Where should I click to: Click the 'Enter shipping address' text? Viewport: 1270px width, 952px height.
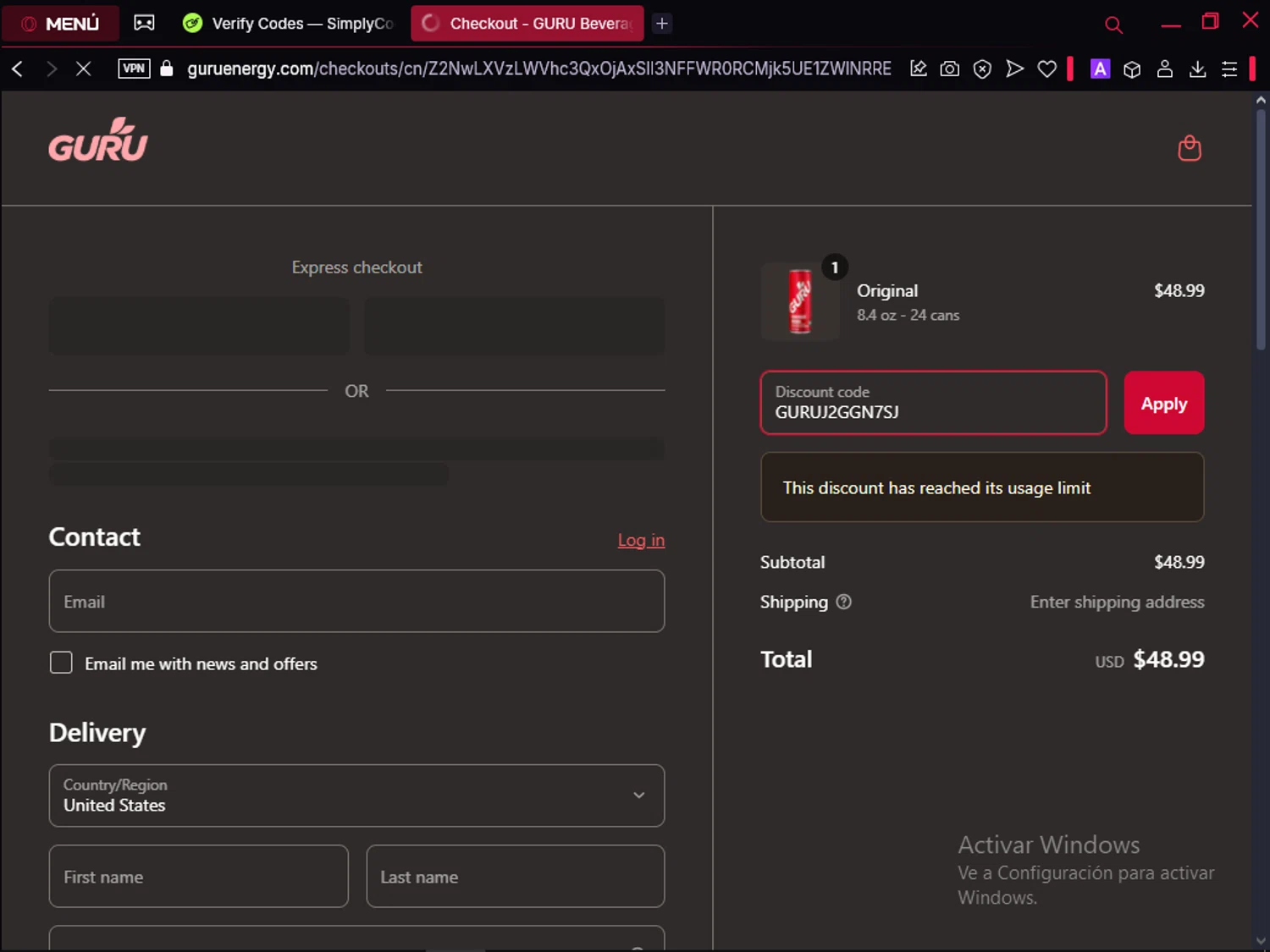(x=1117, y=602)
